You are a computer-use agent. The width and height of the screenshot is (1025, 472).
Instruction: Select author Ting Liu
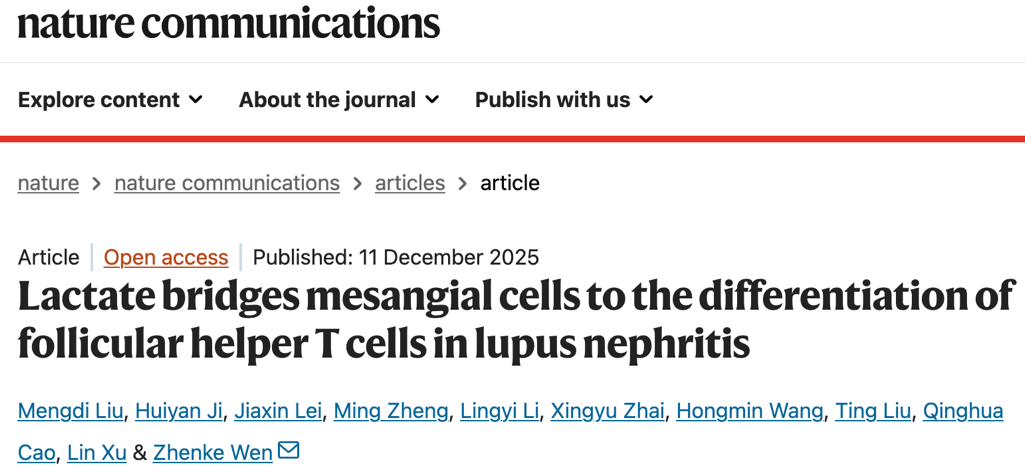(873, 411)
